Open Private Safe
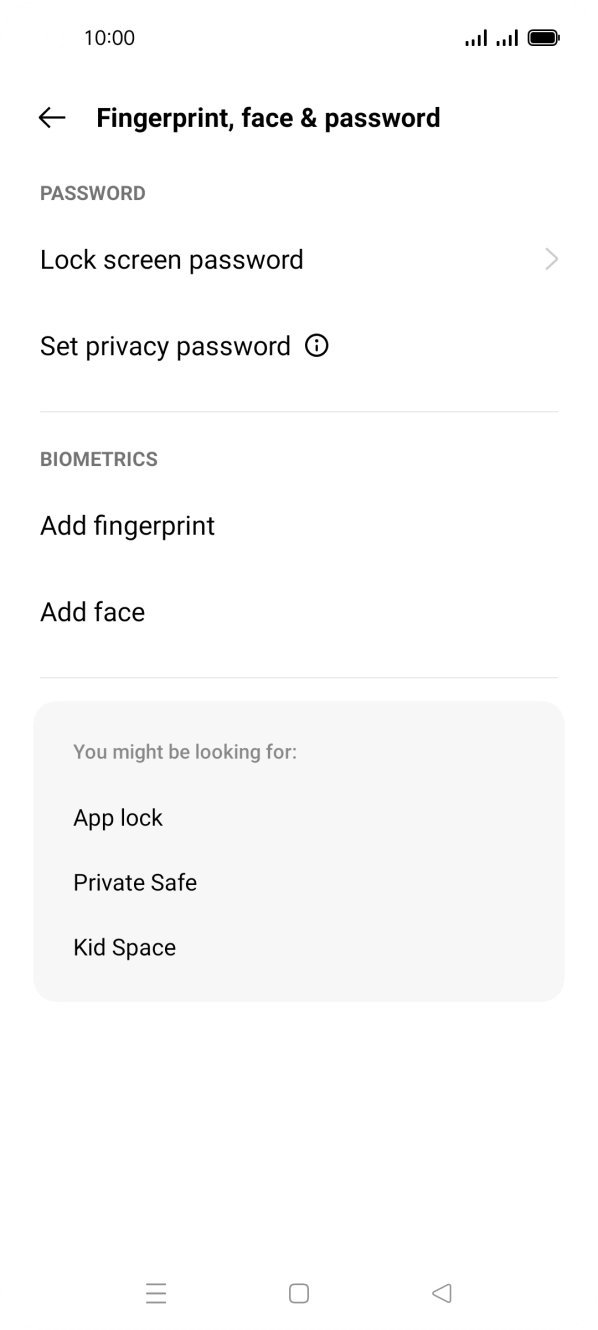This screenshot has width=598, height=1330. pyautogui.click(x=135, y=882)
